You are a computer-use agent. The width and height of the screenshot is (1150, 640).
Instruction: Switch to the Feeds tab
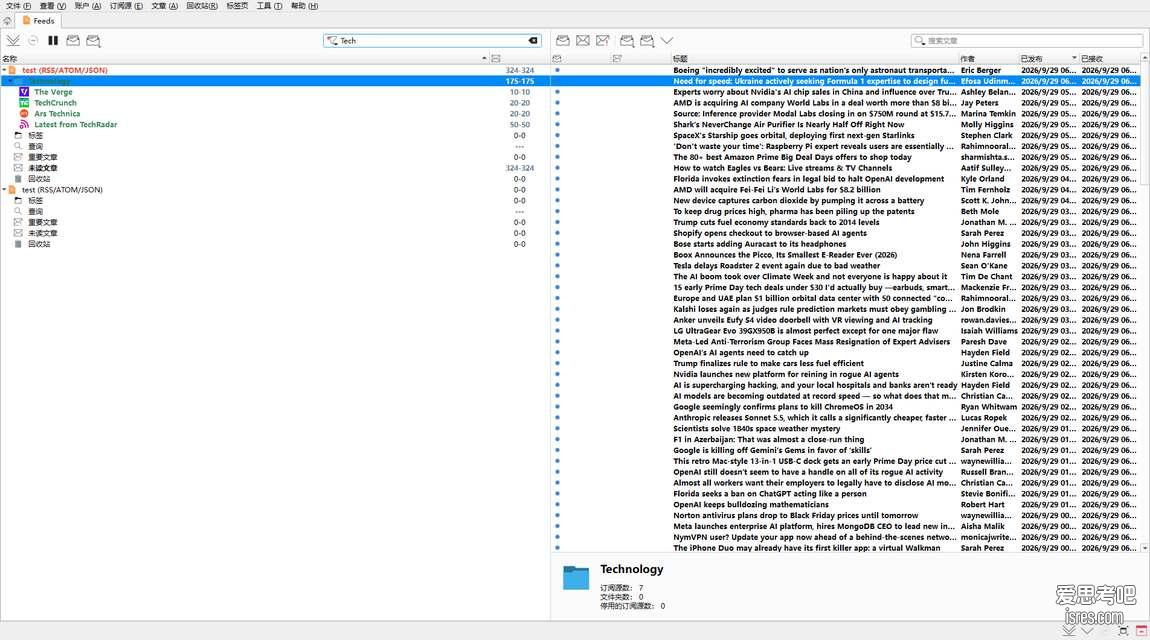[x=38, y=21]
